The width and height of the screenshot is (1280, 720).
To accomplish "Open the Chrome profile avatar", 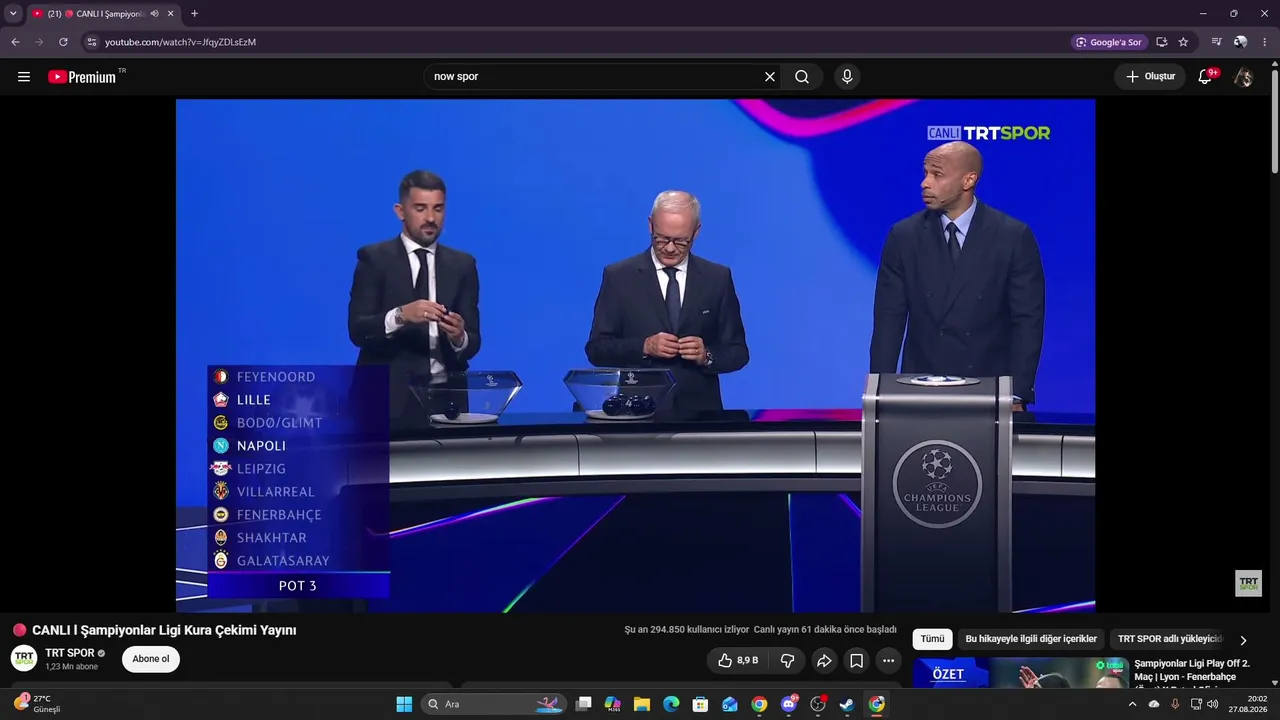I will click(1240, 42).
